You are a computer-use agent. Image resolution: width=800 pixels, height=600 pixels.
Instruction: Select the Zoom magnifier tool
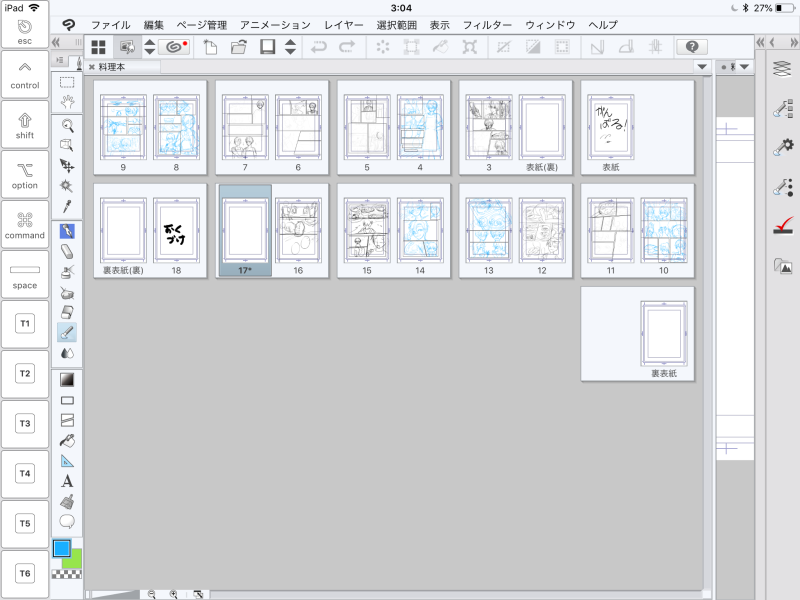pyautogui.click(x=67, y=126)
